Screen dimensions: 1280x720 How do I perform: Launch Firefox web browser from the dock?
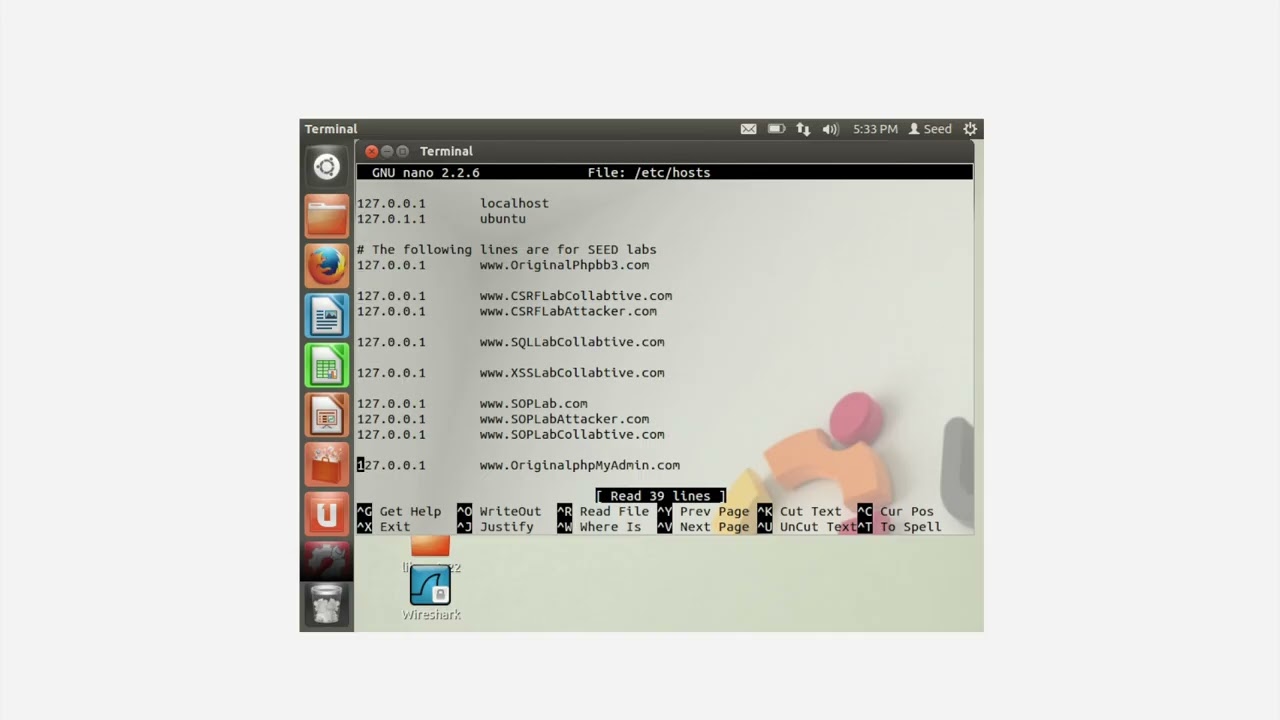[x=326, y=266]
